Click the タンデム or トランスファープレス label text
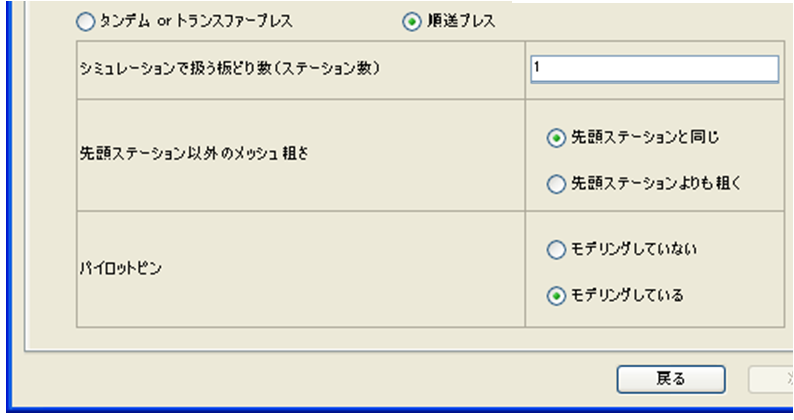The height and width of the screenshot is (420, 794). click(196, 21)
